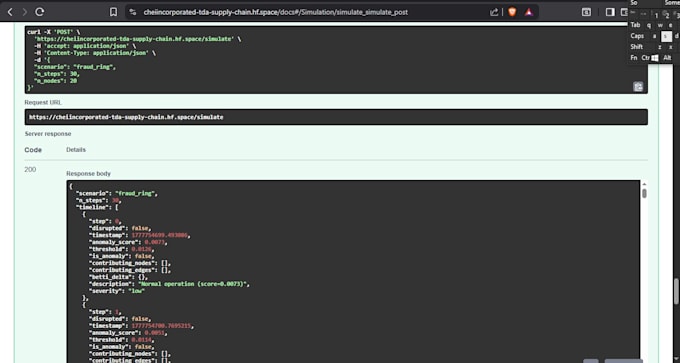The image size is (680, 363).
Task: Open Brave Shields lion icon
Action: tap(512, 12)
